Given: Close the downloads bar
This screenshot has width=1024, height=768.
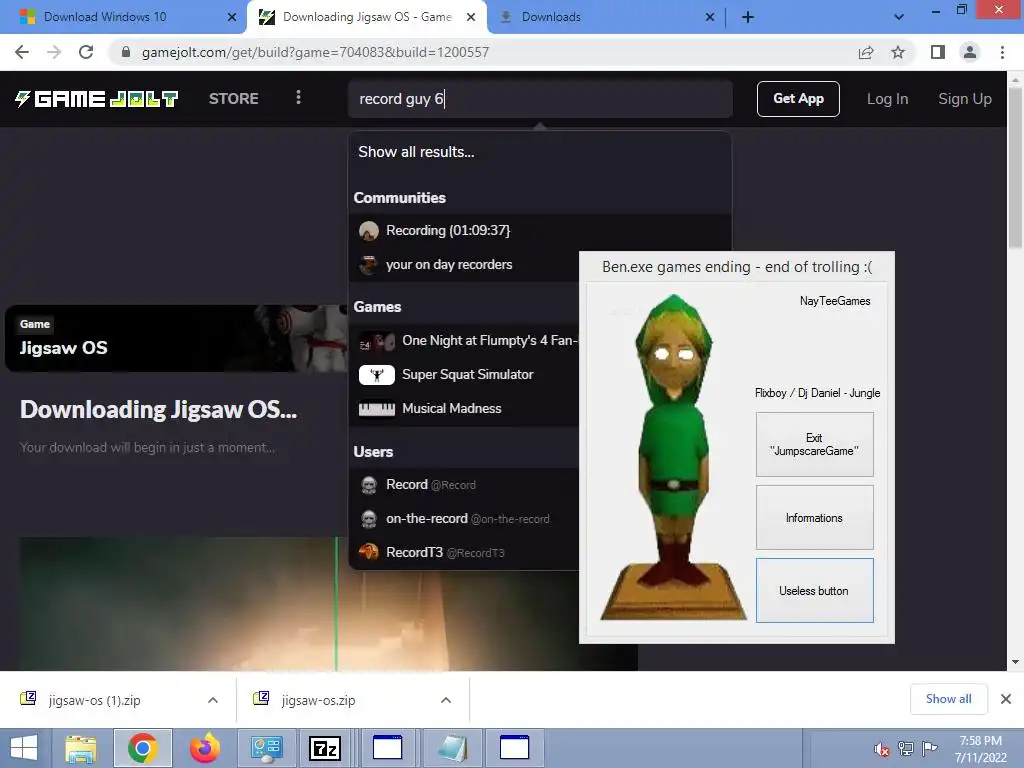Looking at the screenshot, I should 1006,699.
